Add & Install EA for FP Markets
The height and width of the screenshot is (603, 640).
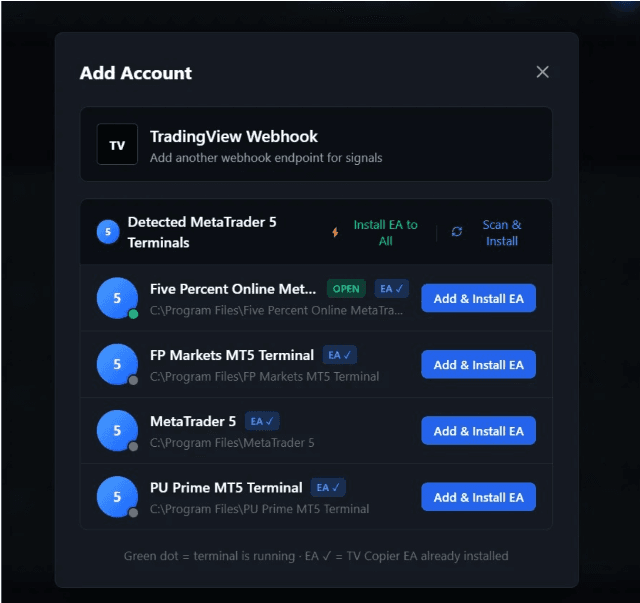coord(478,365)
